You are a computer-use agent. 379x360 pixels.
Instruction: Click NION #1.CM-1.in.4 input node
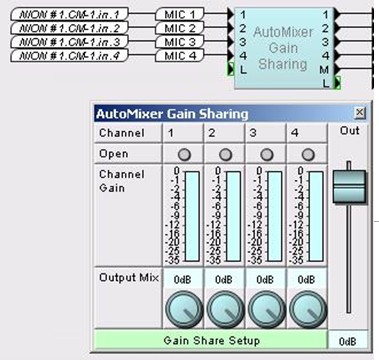pyautogui.click(x=69, y=56)
